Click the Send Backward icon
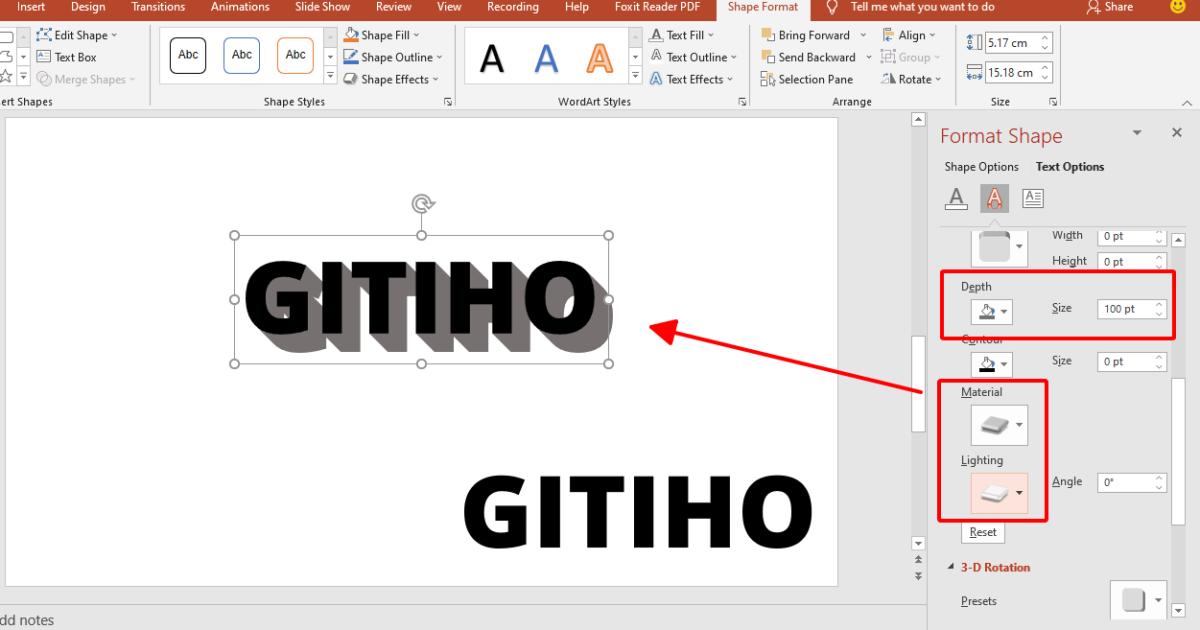The height and width of the screenshot is (630, 1200). click(x=768, y=57)
